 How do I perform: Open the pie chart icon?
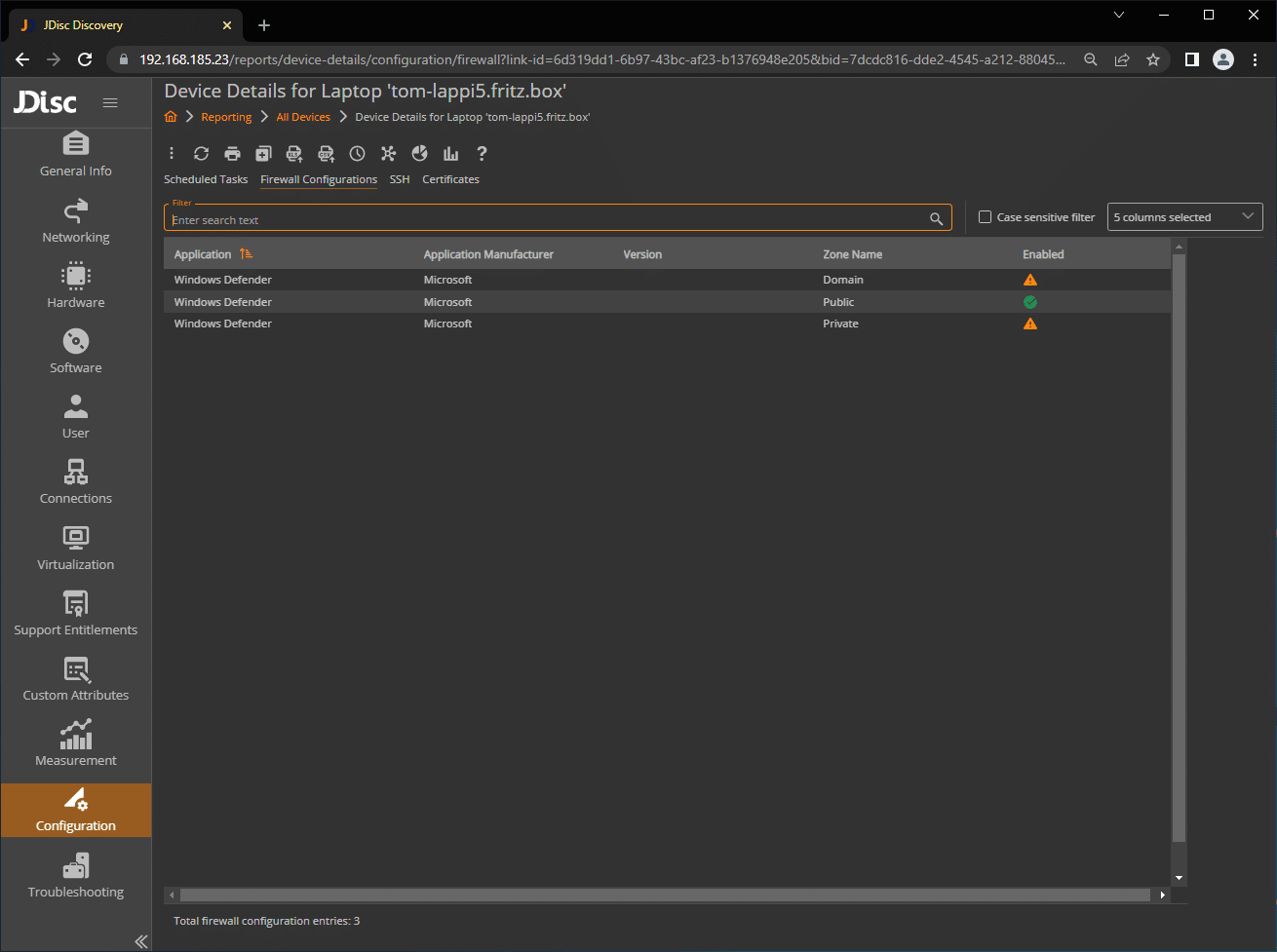[x=419, y=154]
